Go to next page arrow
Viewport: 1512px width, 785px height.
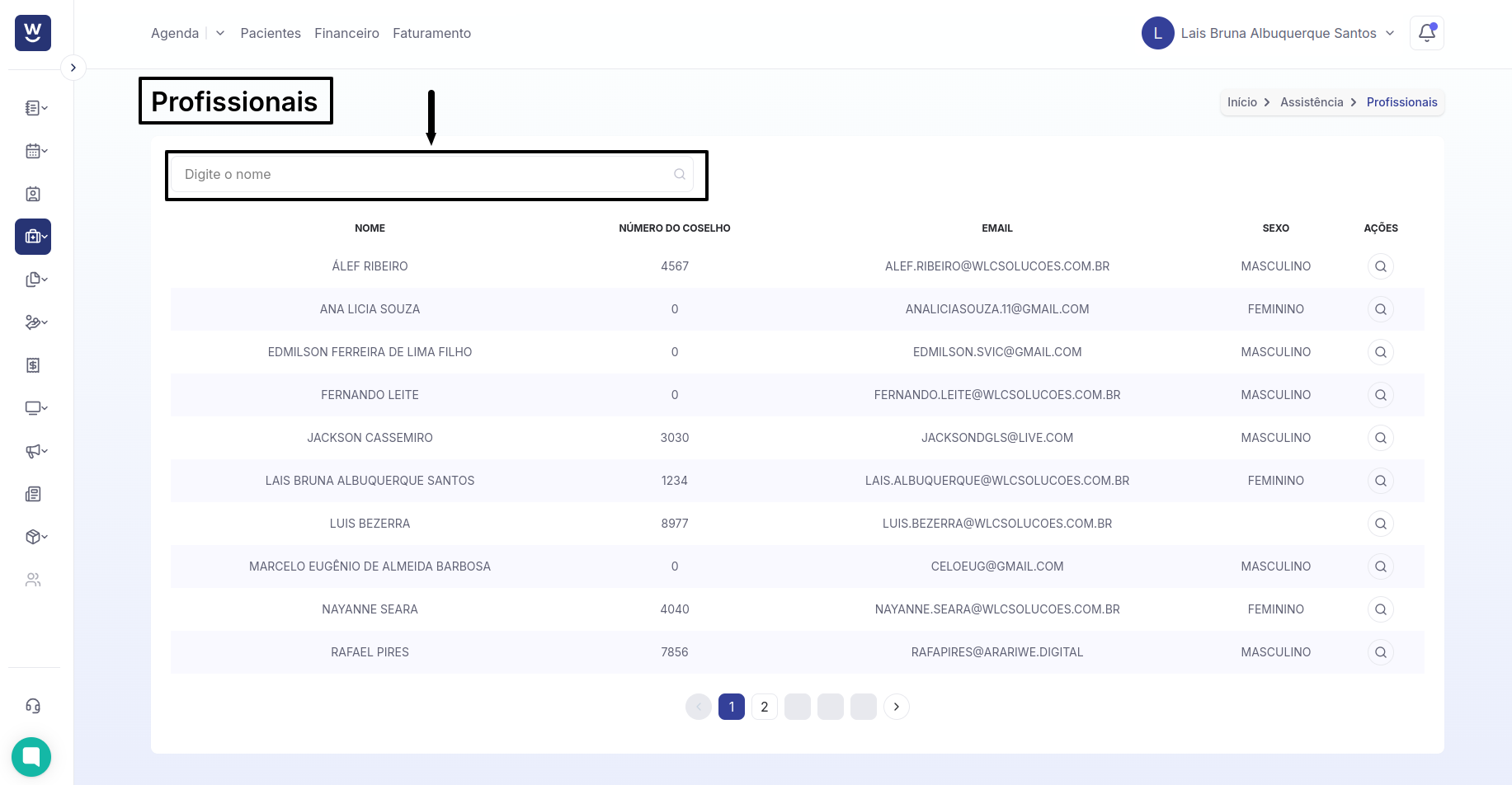tap(897, 707)
